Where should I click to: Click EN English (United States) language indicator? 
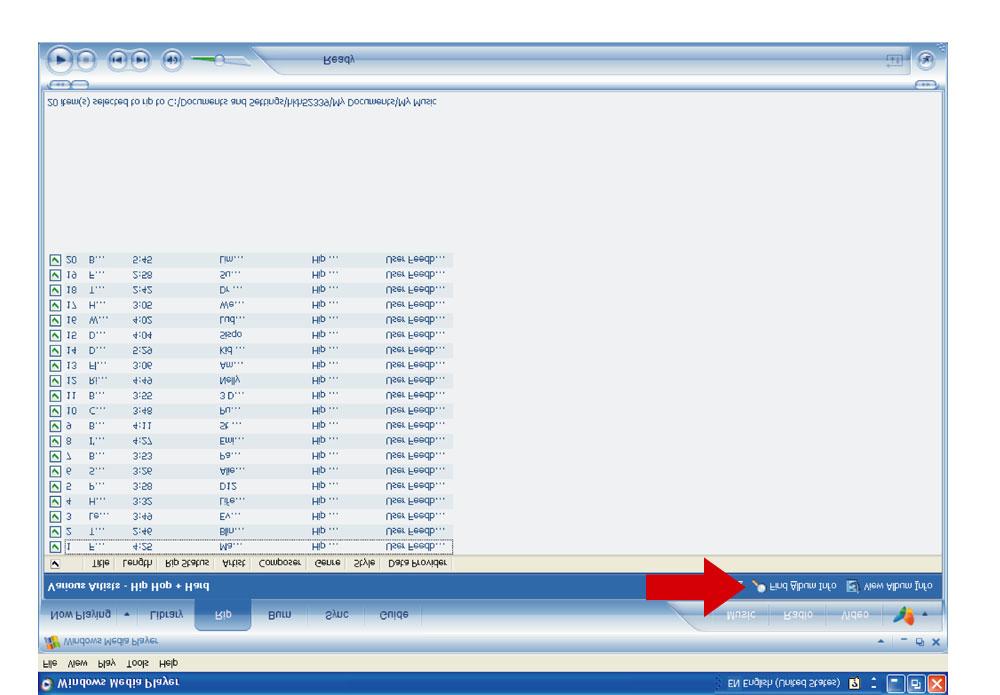pyautogui.click(x=784, y=684)
